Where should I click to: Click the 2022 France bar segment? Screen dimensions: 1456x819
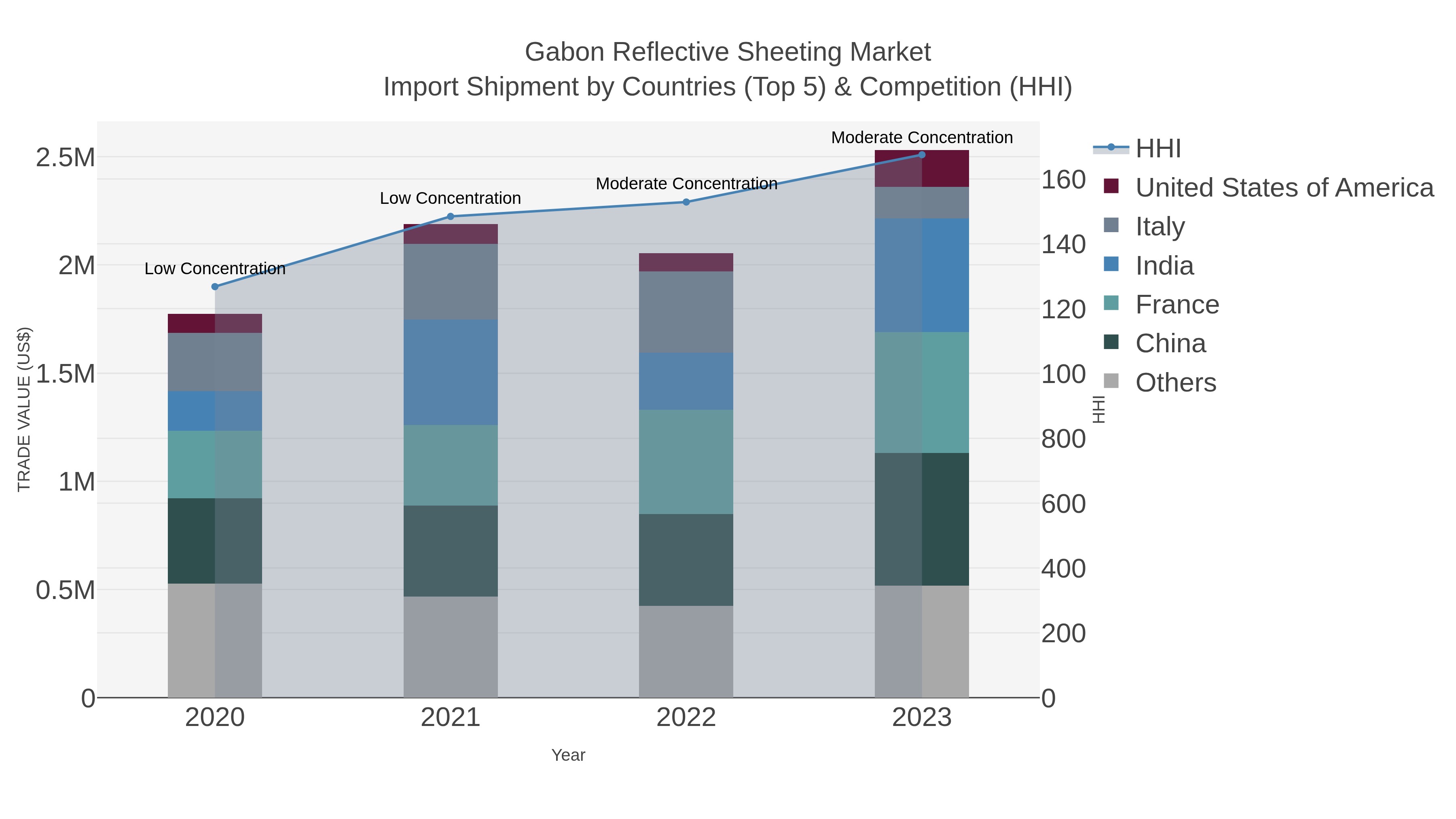click(x=686, y=462)
